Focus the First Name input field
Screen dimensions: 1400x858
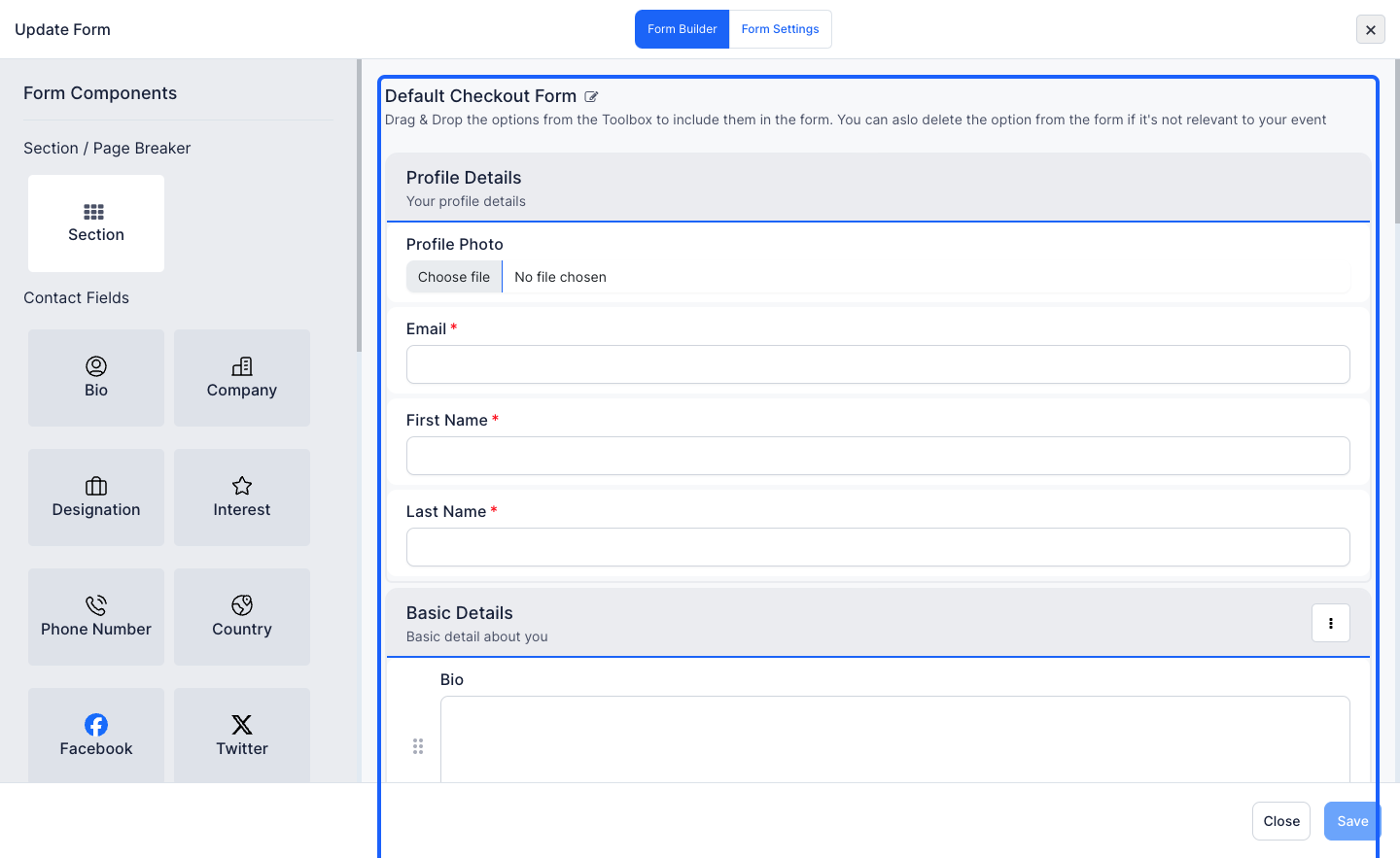tap(878, 456)
